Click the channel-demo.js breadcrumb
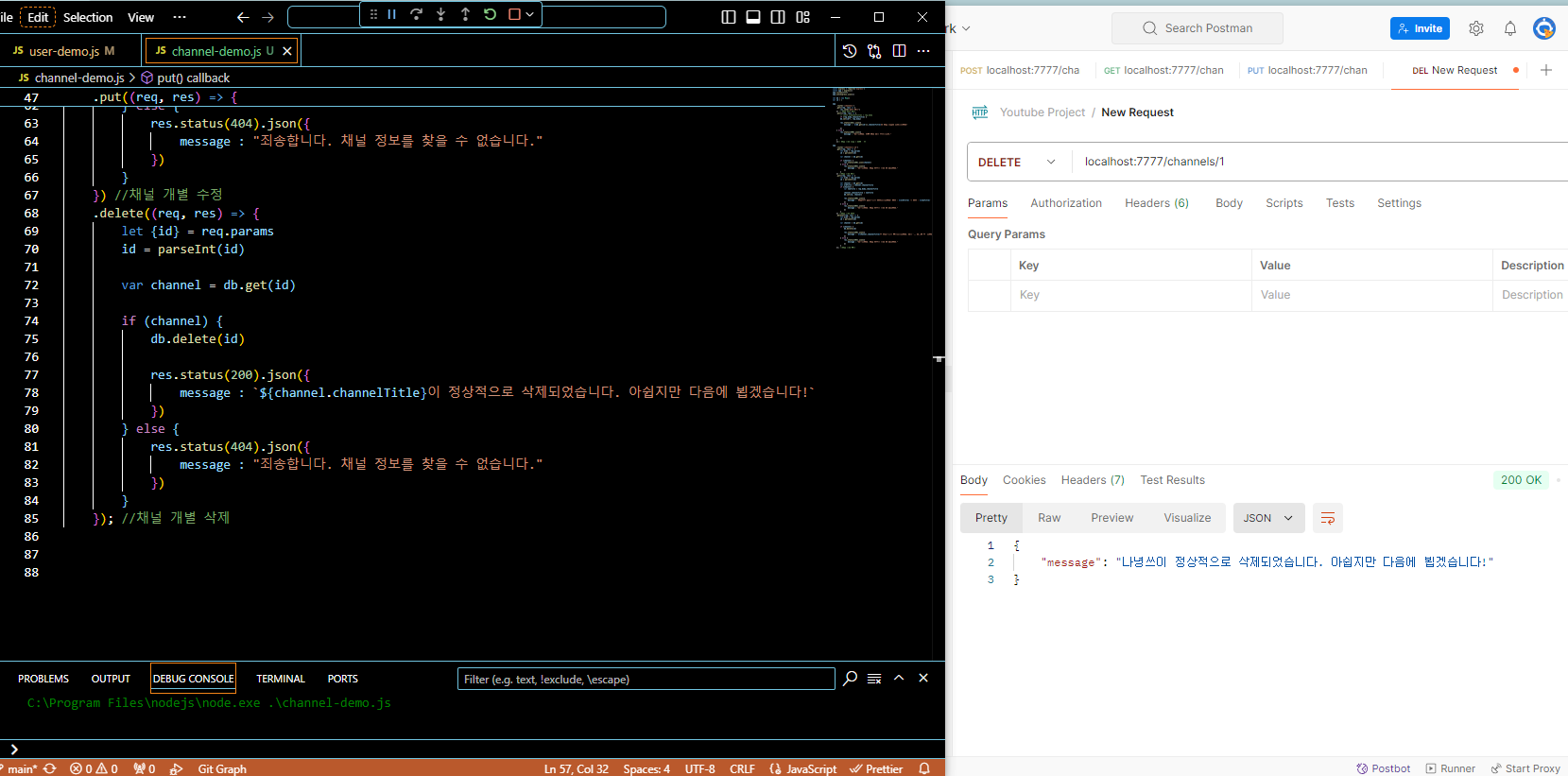This screenshot has width=1568, height=776. point(72,78)
